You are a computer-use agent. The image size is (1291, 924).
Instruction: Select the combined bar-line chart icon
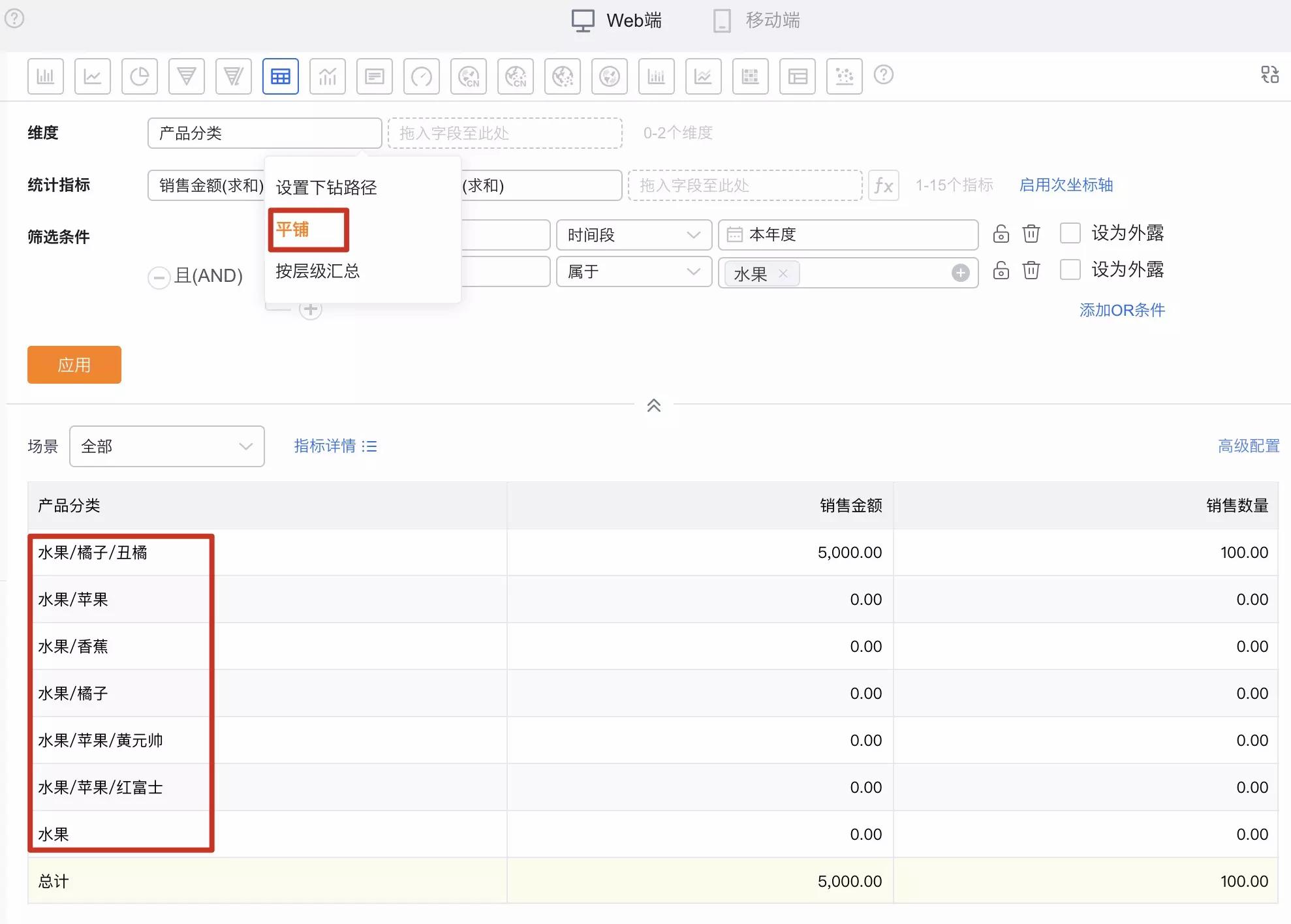click(x=328, y=76)
